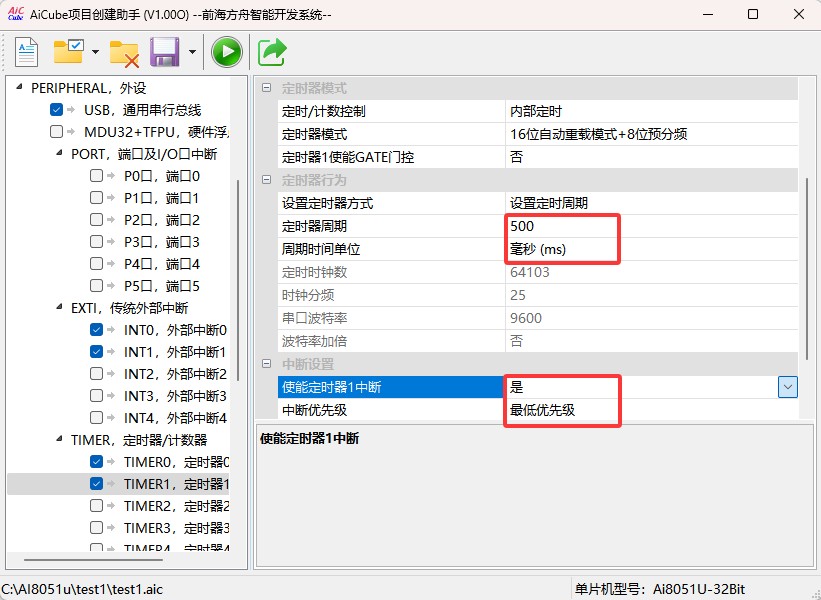Screen dimensions: 821x600
Task: Check P1口 端口1 checkbox
Action: point(96,197)
